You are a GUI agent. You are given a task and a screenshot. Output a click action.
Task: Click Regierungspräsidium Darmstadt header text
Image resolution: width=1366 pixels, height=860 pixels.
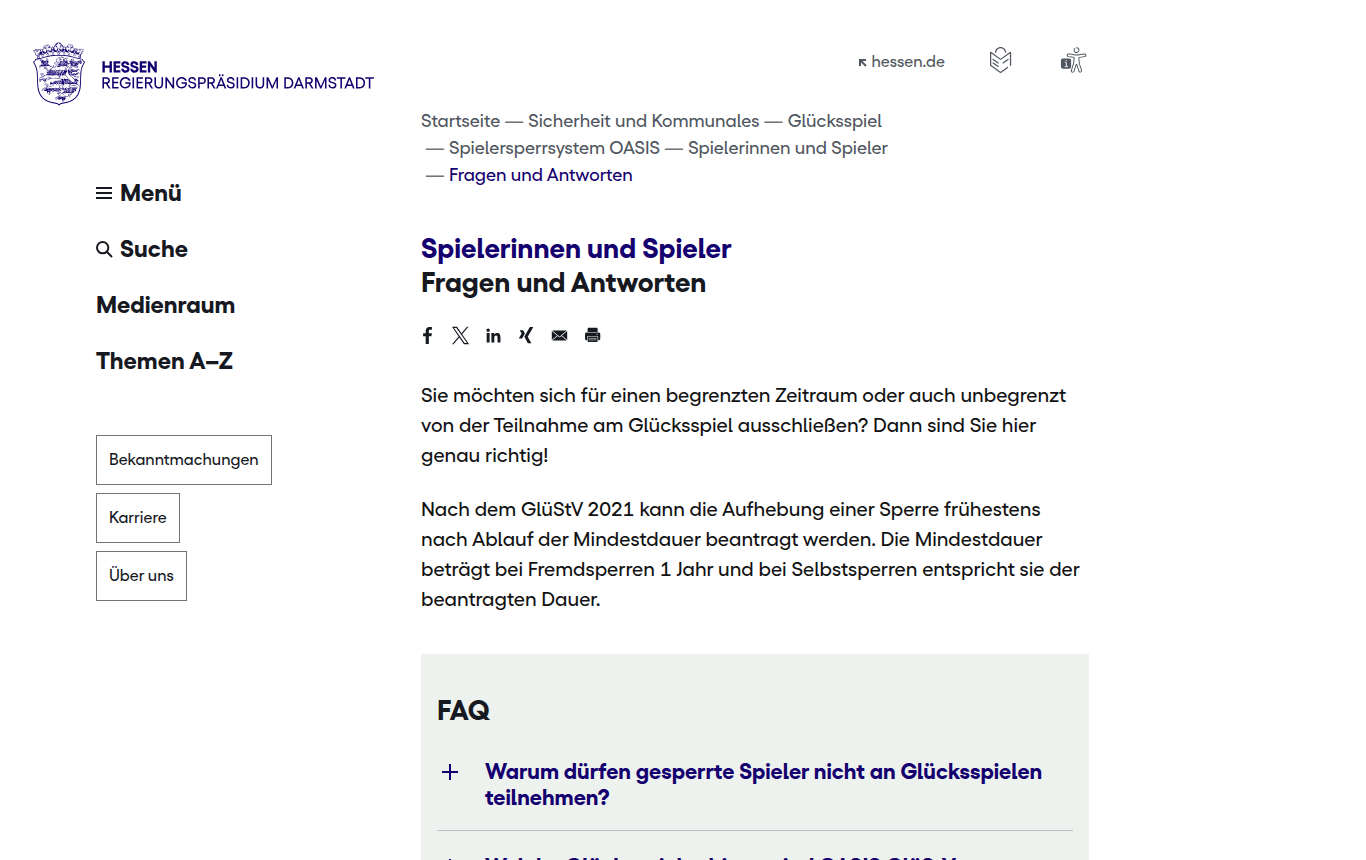tap(237, 83)
